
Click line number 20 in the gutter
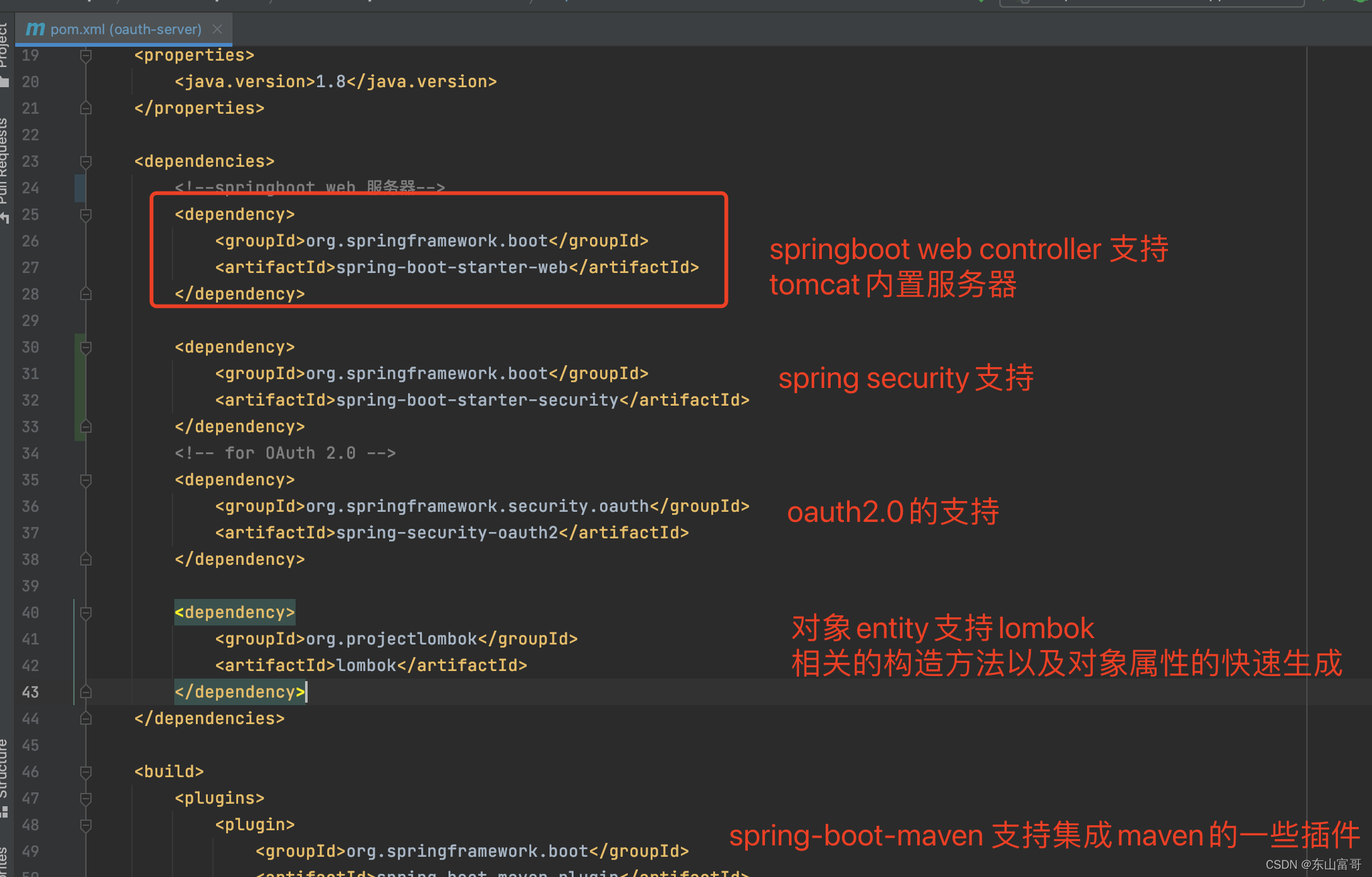point(30,82)
